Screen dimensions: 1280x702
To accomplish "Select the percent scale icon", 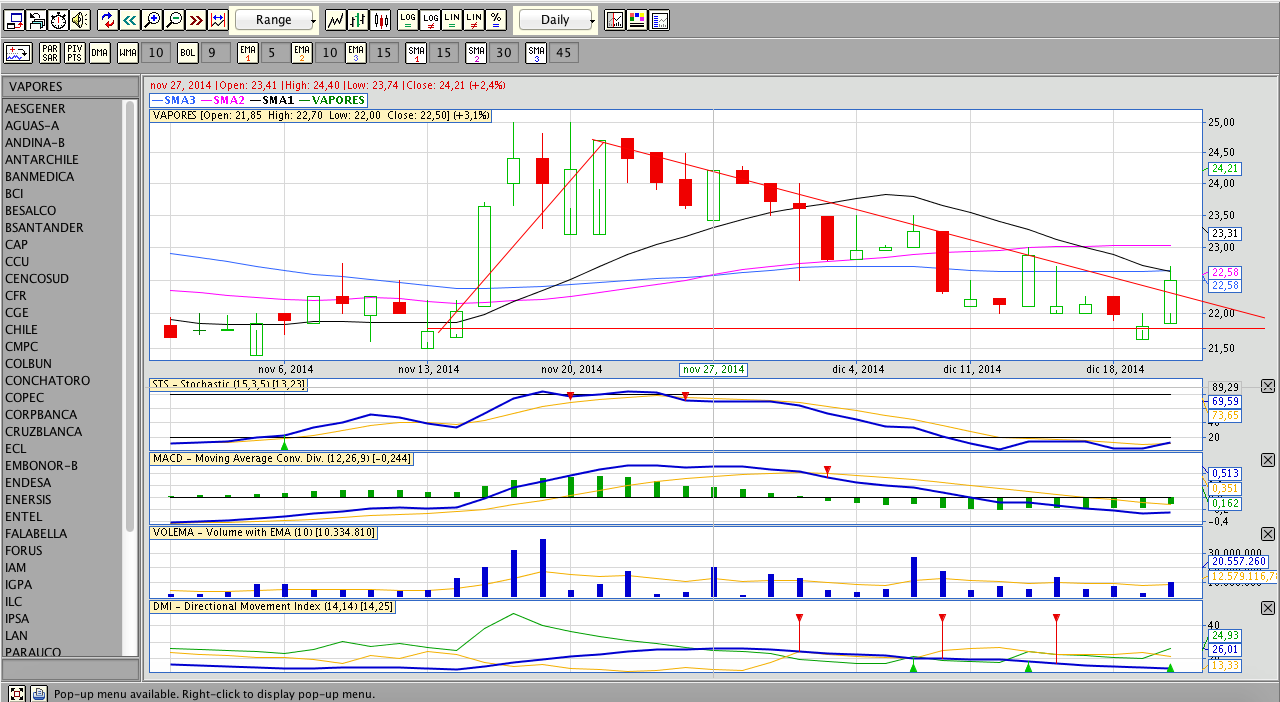I will coord(496,20).
